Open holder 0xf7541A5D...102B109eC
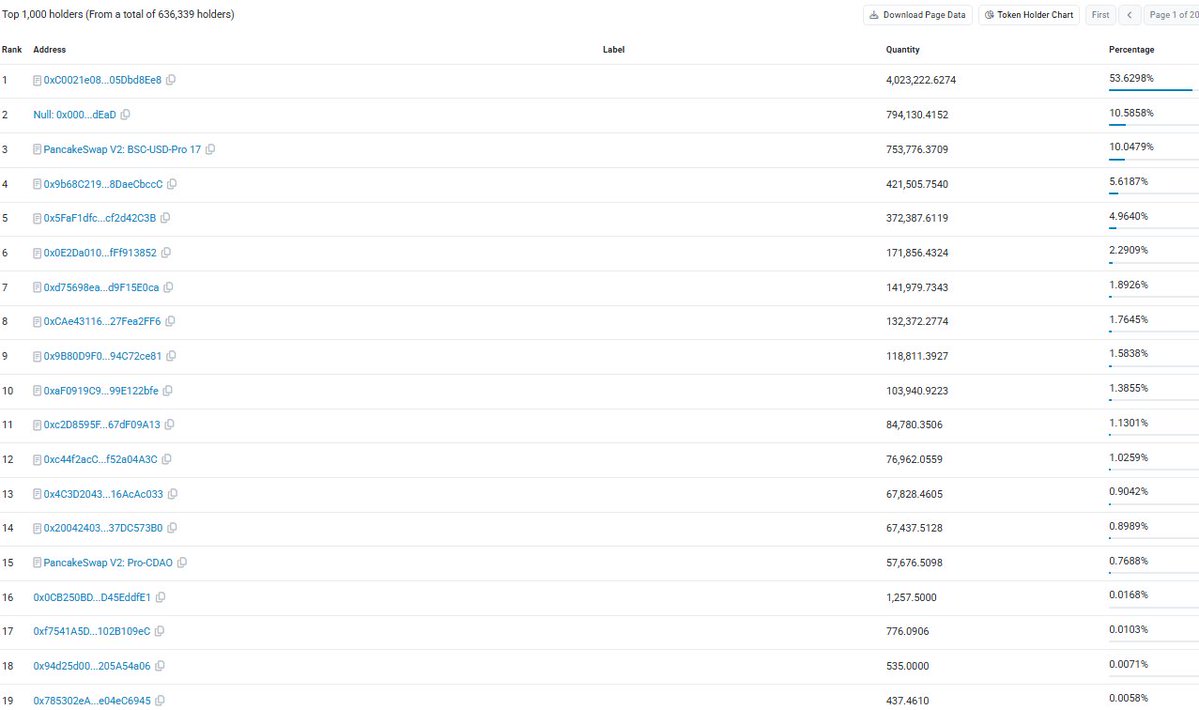This screenshot has height=710, width=1199. coord(92,631)
